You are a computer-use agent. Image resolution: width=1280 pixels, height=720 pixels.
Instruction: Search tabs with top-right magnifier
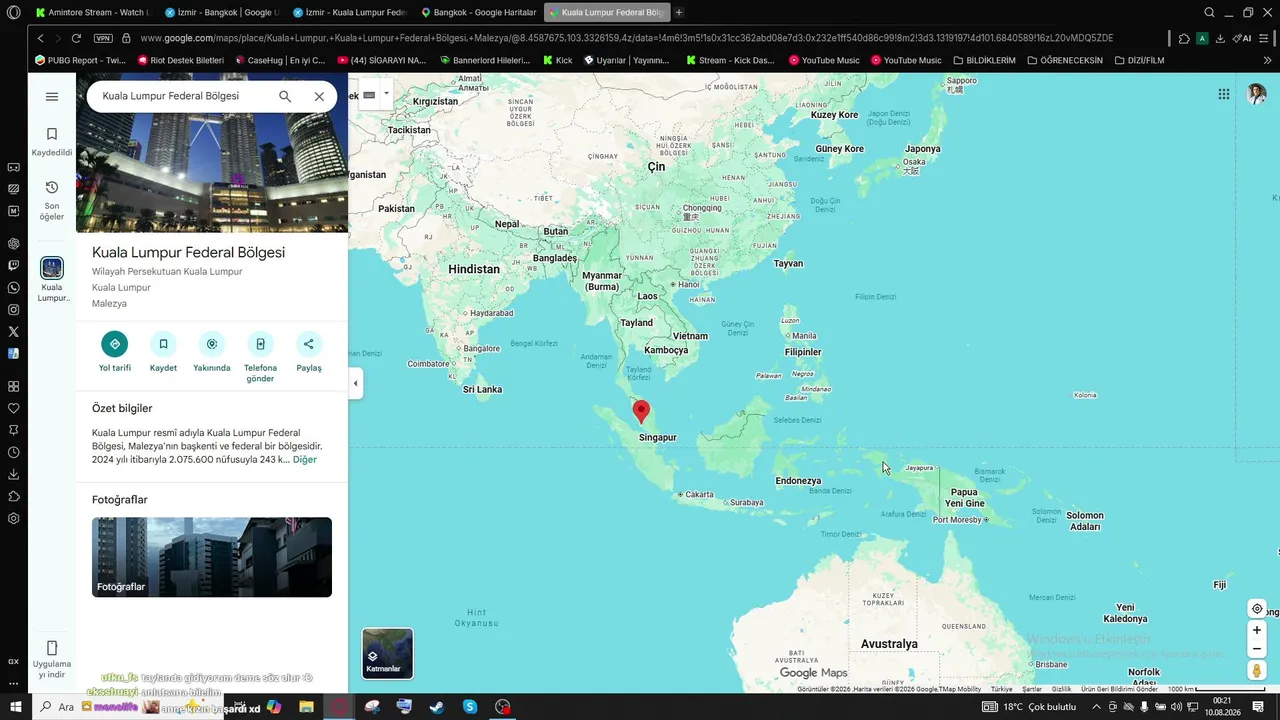[1209, 13]
